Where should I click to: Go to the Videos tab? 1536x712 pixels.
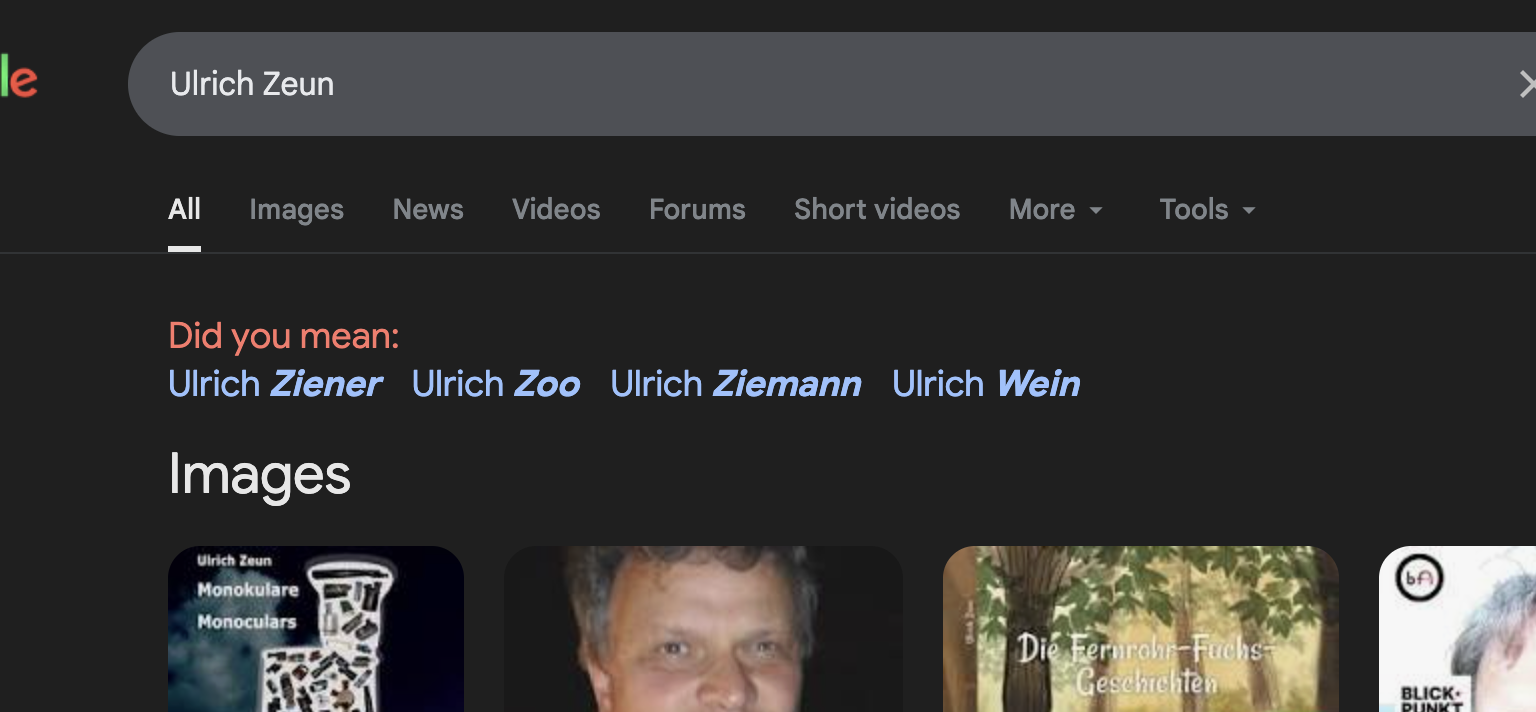point(556,210)
